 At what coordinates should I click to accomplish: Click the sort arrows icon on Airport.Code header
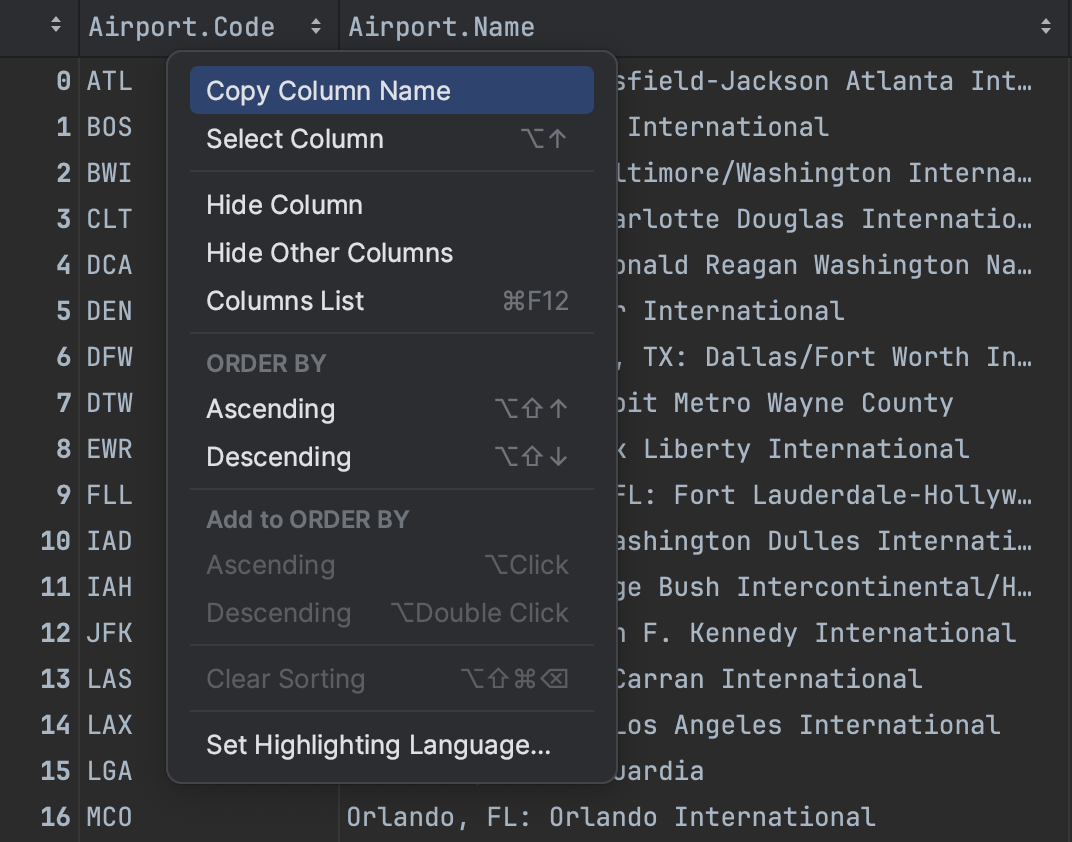317,27
